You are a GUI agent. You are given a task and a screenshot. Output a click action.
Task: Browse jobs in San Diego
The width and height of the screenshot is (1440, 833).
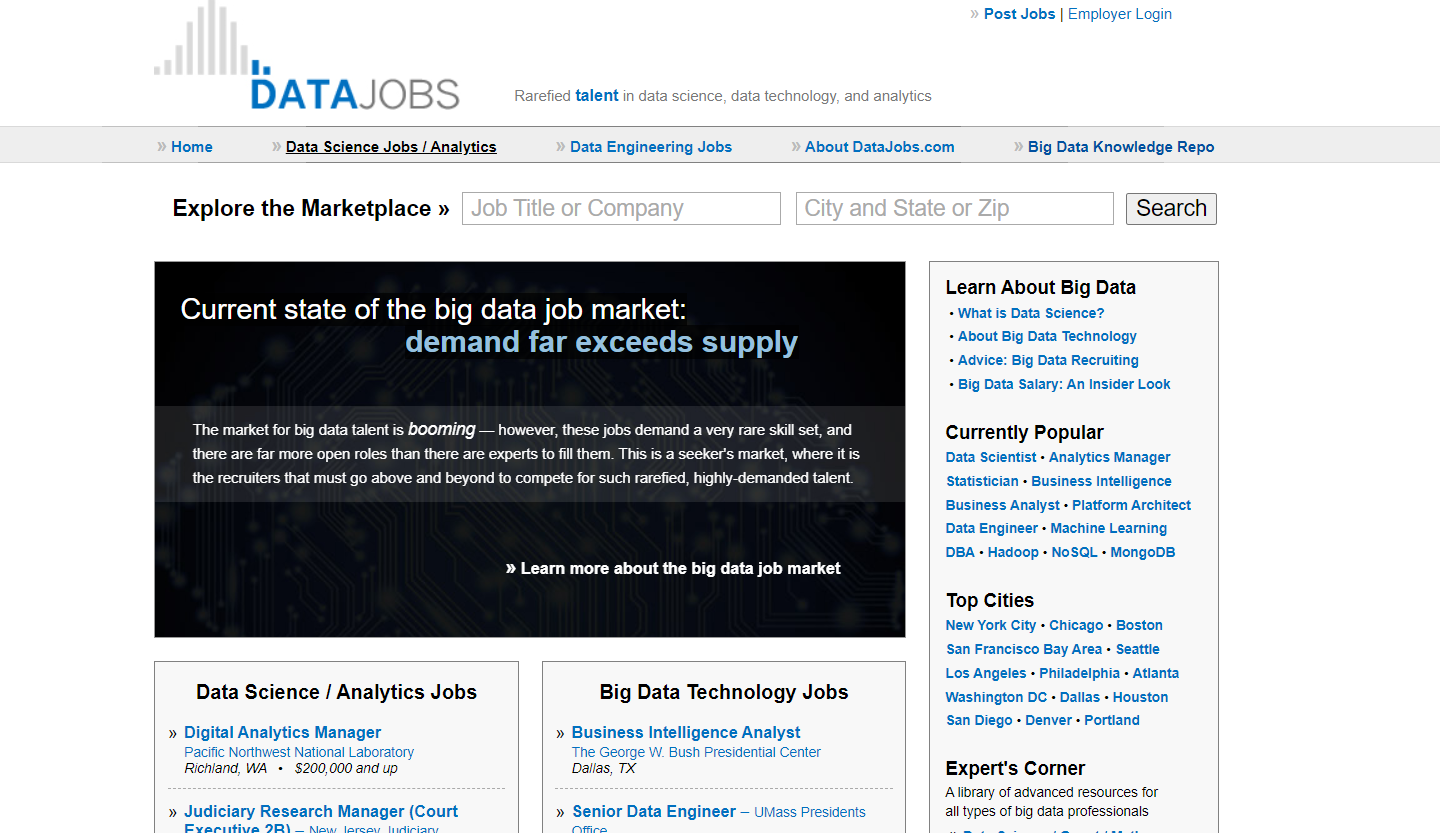point(979,720)
